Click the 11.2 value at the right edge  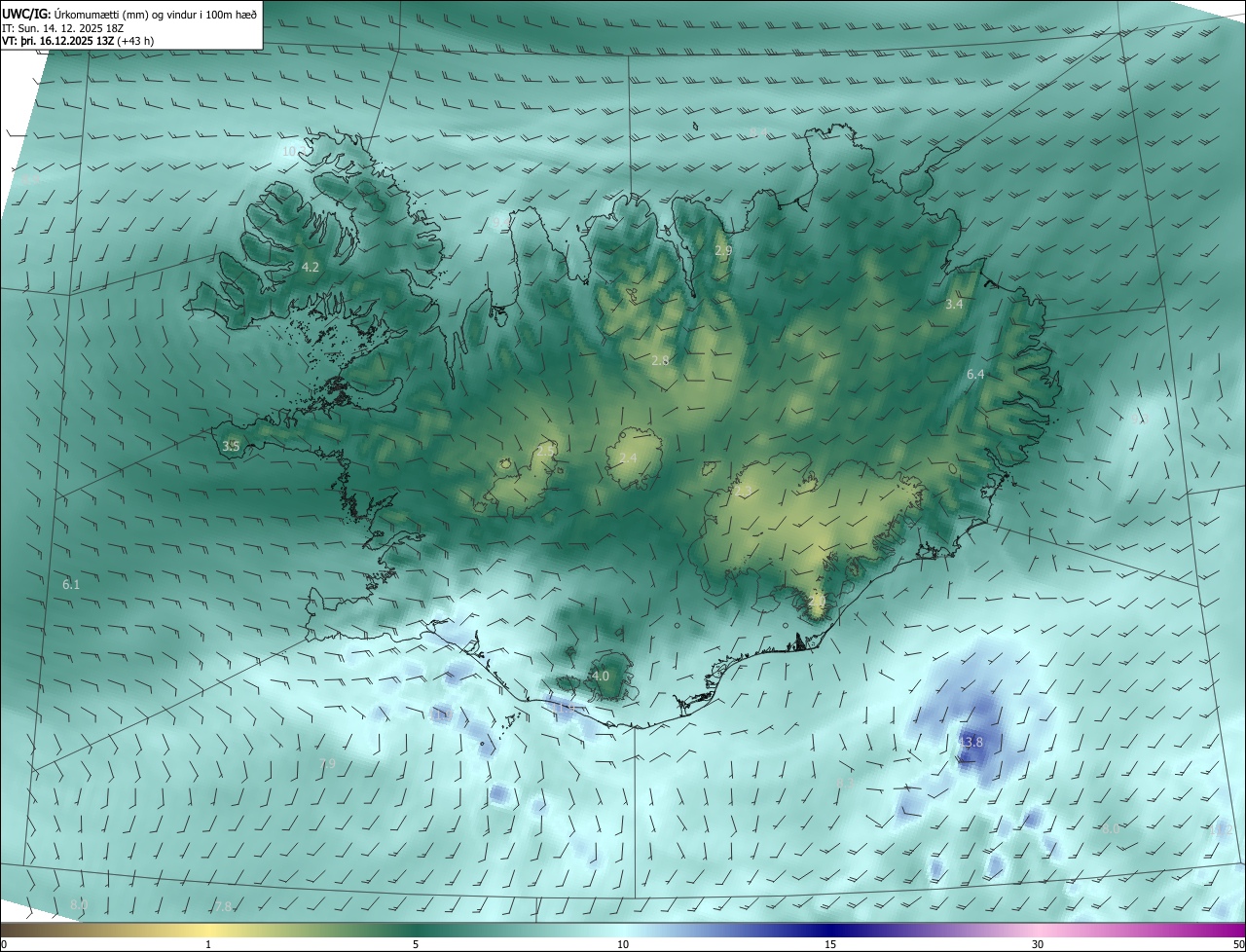pyautogui.click(x=1222, y=830)
